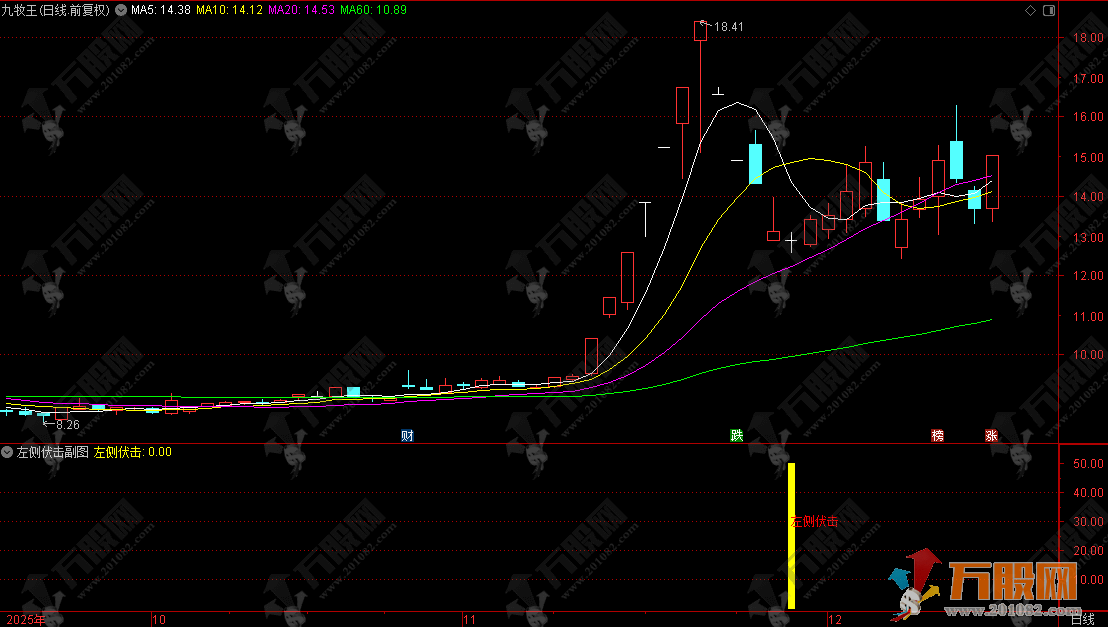1108x627 pixels.
Task: Click the 14.00 price axis label
Action: pyautogui.click(x=1088, y=197)
